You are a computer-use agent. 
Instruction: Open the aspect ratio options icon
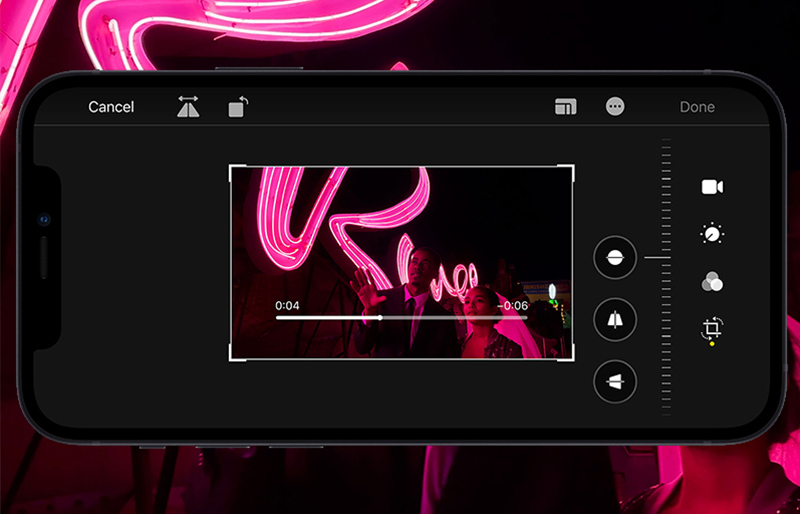coord(565,107)
